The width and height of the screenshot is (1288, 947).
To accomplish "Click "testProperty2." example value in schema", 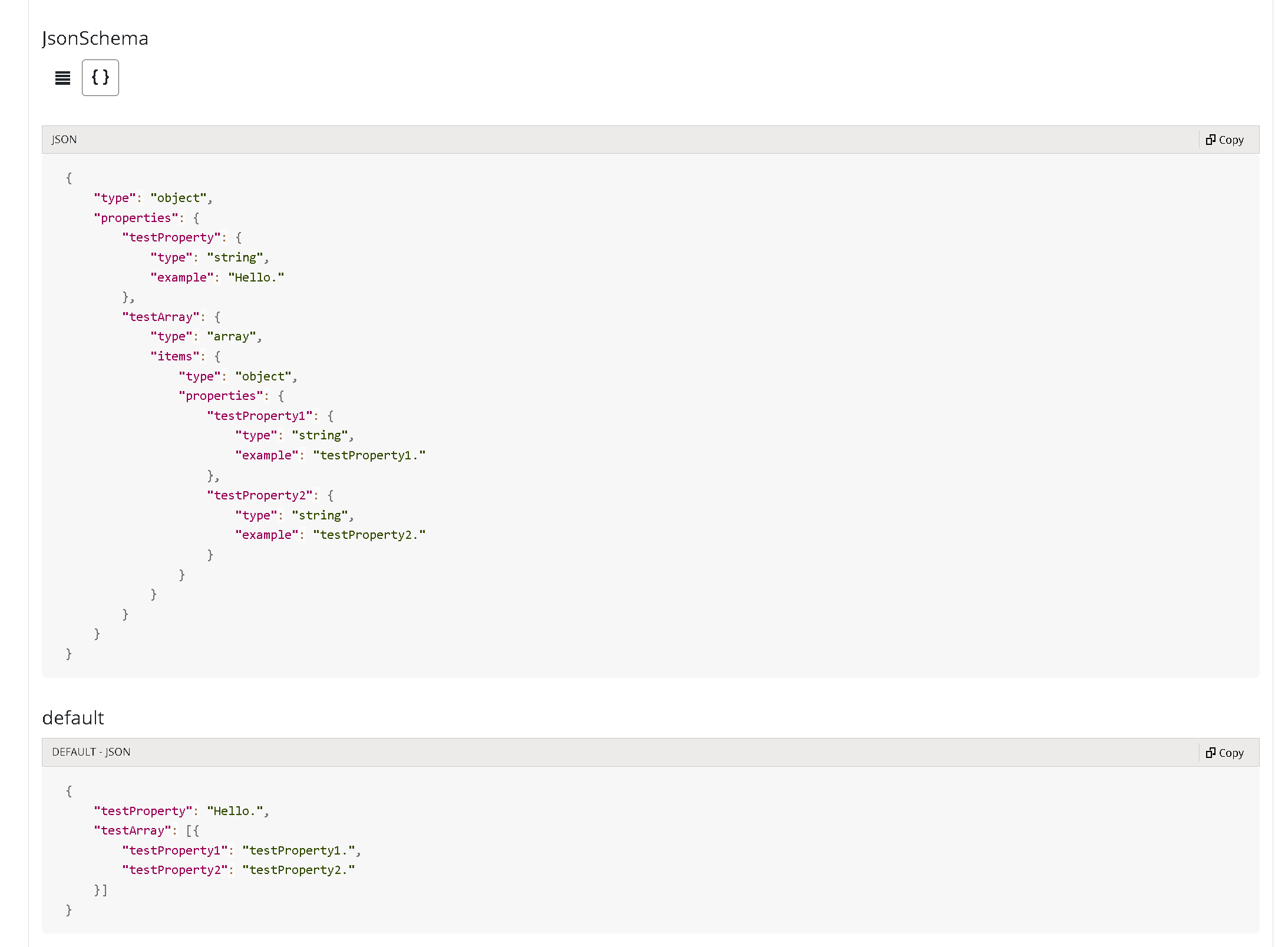I will pyautogui.click(x=369, y=535).
